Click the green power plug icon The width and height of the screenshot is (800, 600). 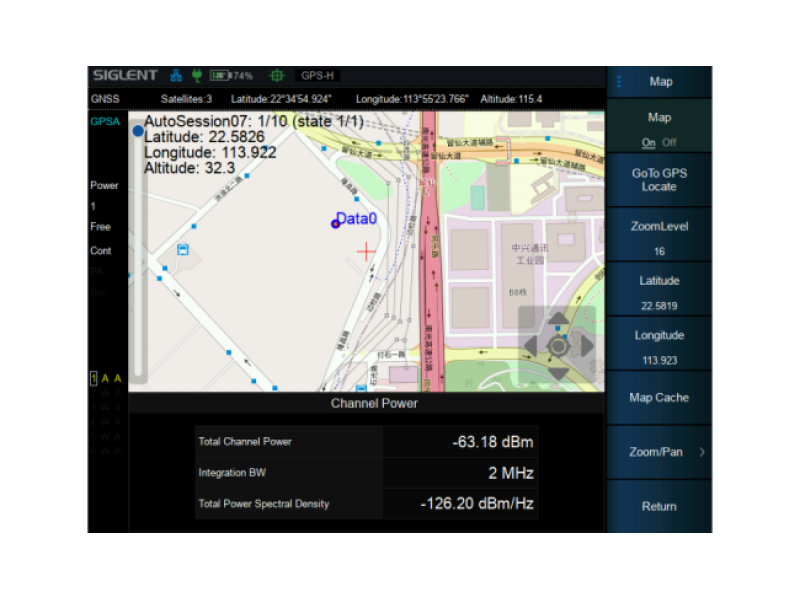click(196, 76)
